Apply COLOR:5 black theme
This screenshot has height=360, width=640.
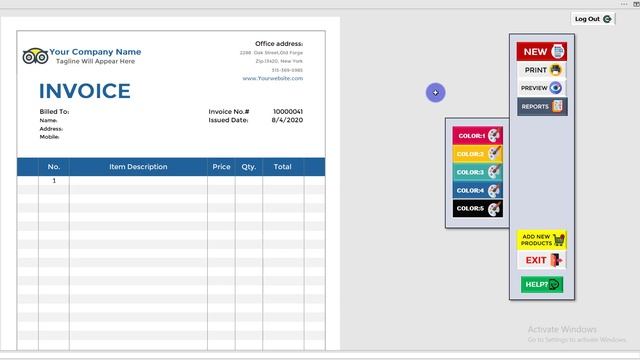coord(478,208)
